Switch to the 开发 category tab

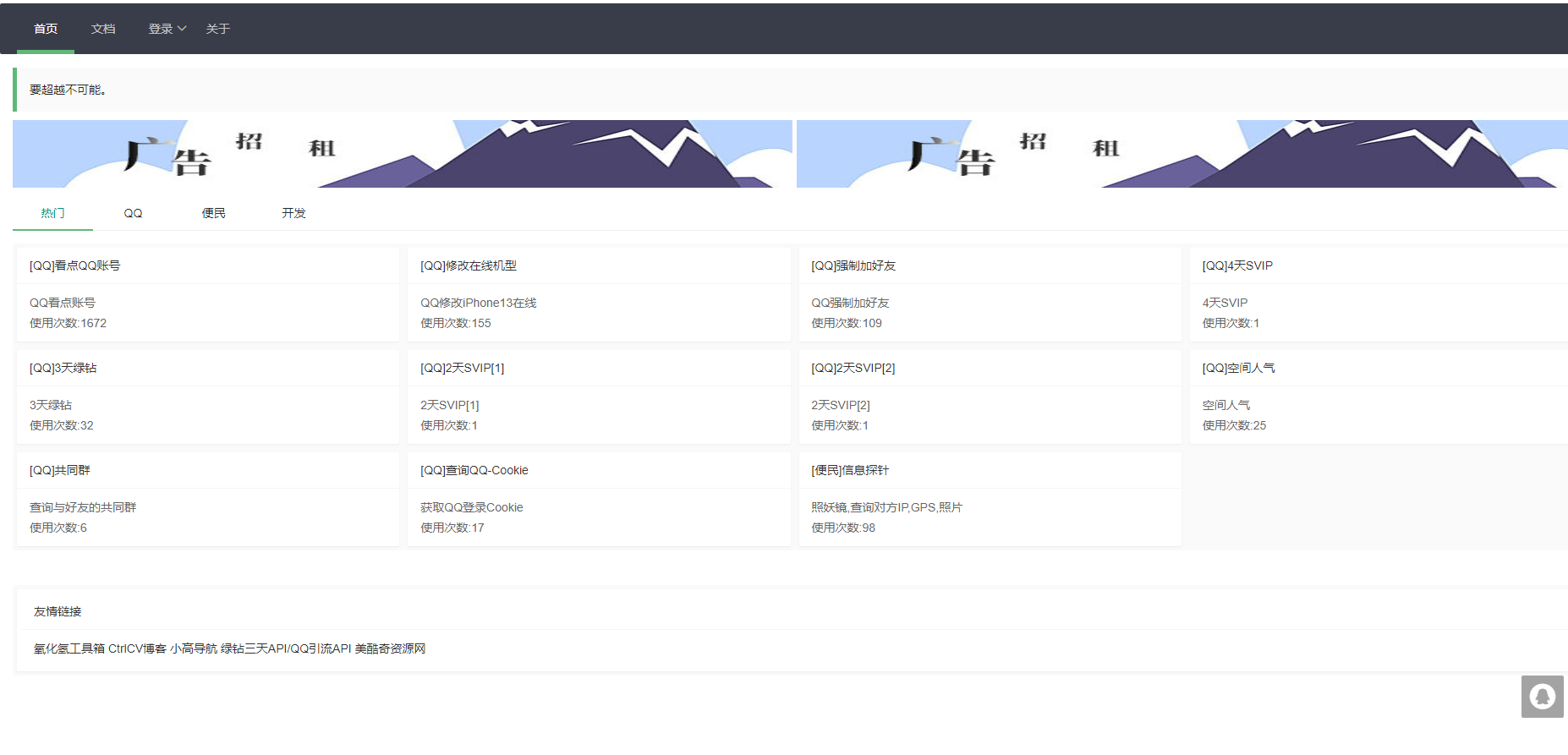pyautogui.click(x=293, y=213)
